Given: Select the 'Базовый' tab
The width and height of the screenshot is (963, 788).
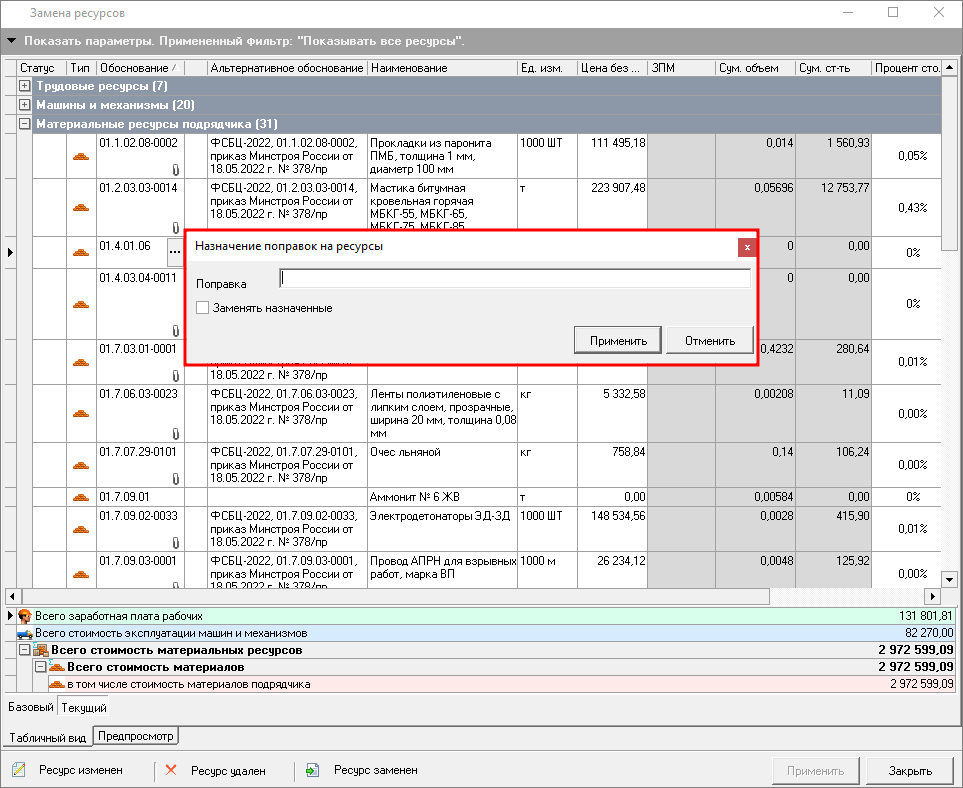Looking at the screenshot, I should coord(31,707).
